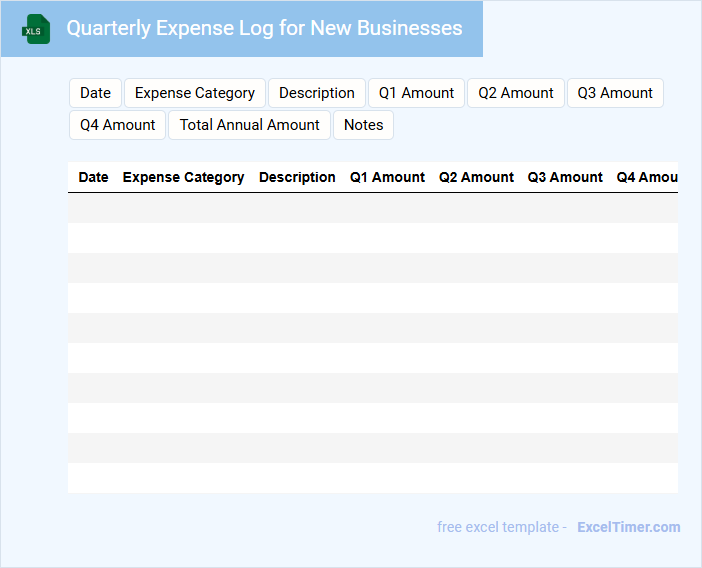
Task: Click the Q2 Amount column header
Action: [476, 177]
